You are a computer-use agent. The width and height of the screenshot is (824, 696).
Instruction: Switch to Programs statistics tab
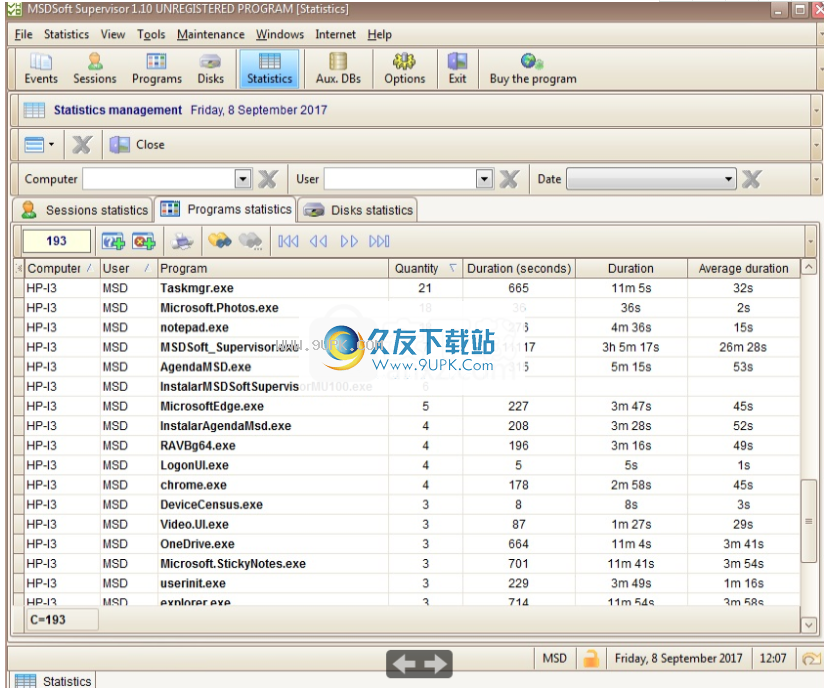coord(225,209)
